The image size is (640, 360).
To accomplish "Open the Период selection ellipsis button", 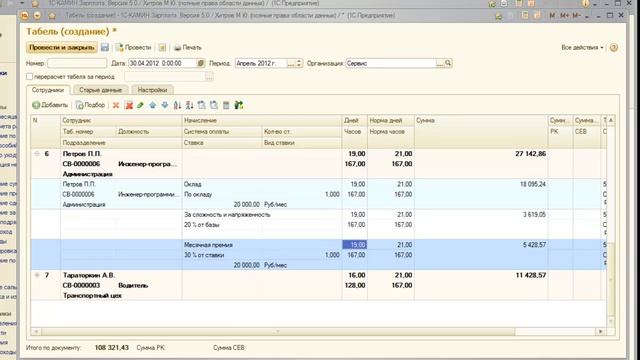I will coord(291,63).
